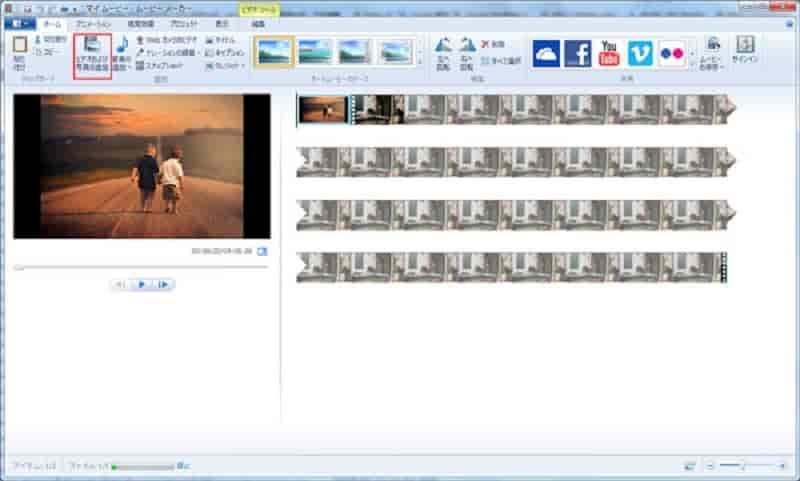Share the movie to Facebook
Viewport: 800px width, 481px height.
pos(577,53)
